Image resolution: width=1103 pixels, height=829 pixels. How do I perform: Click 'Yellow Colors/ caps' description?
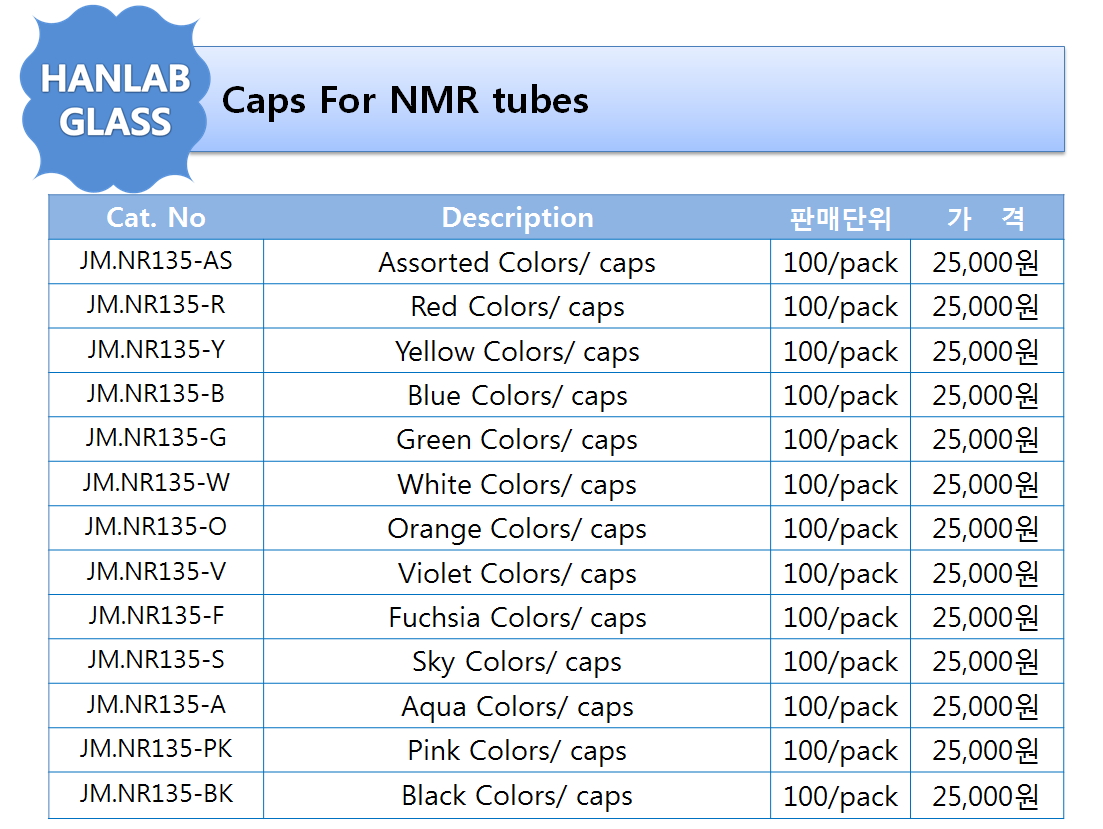(517, 352)
